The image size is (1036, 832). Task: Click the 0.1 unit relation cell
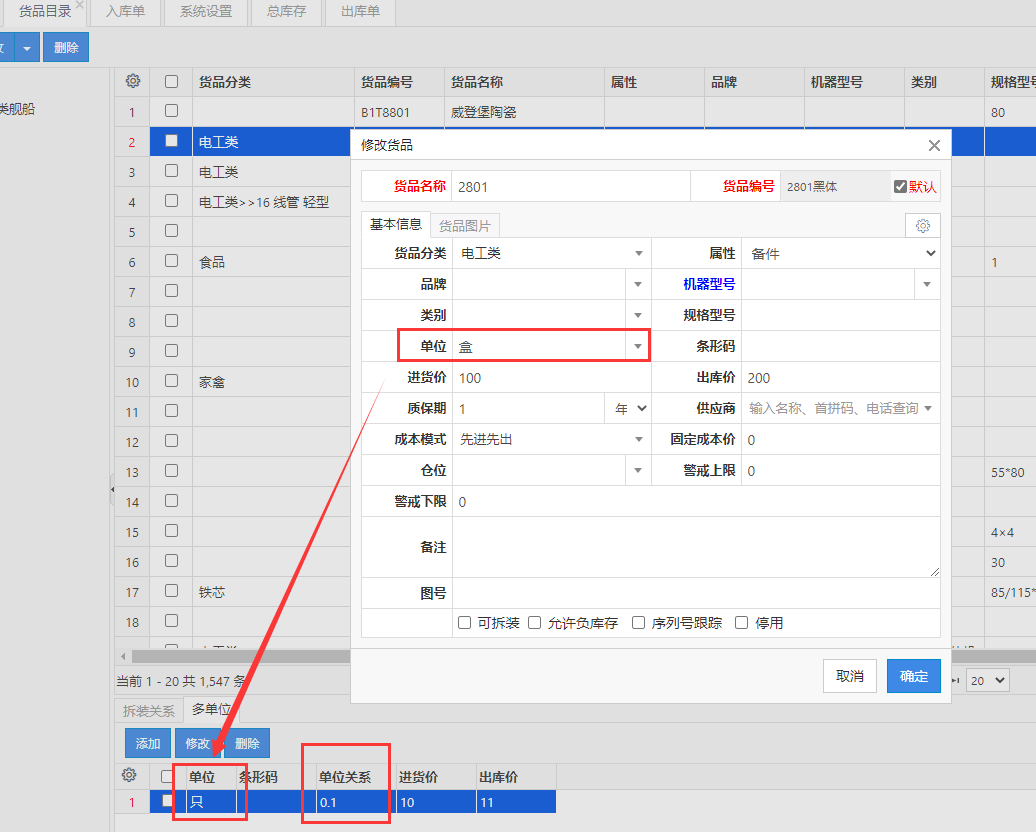click(355, 802)
